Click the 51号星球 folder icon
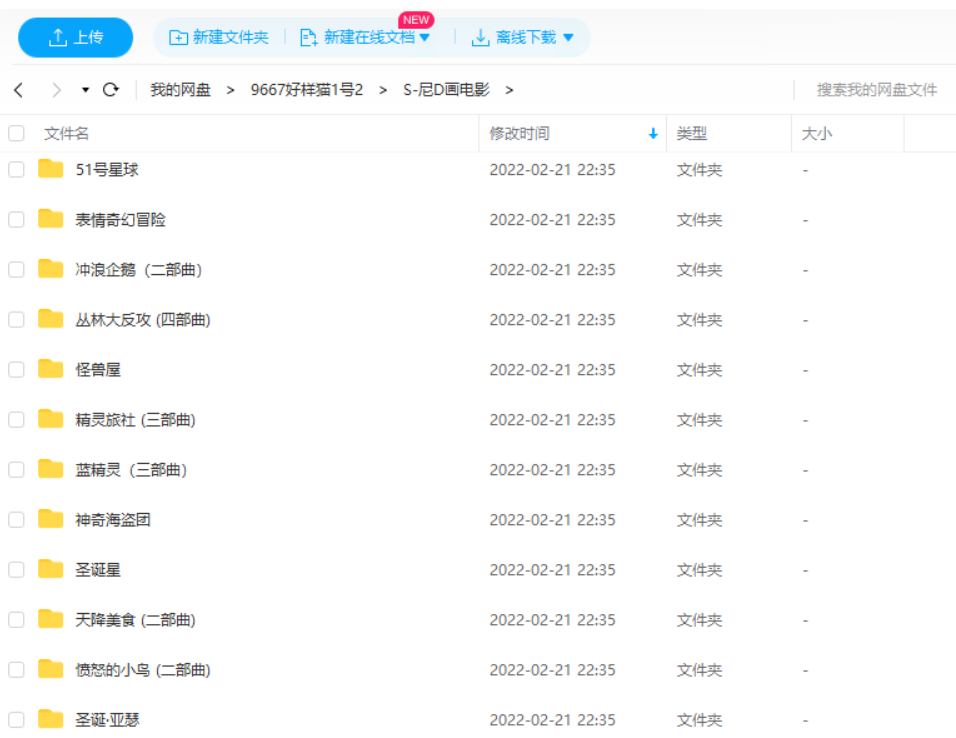956x738 pixels. click(x=51, y=169)
